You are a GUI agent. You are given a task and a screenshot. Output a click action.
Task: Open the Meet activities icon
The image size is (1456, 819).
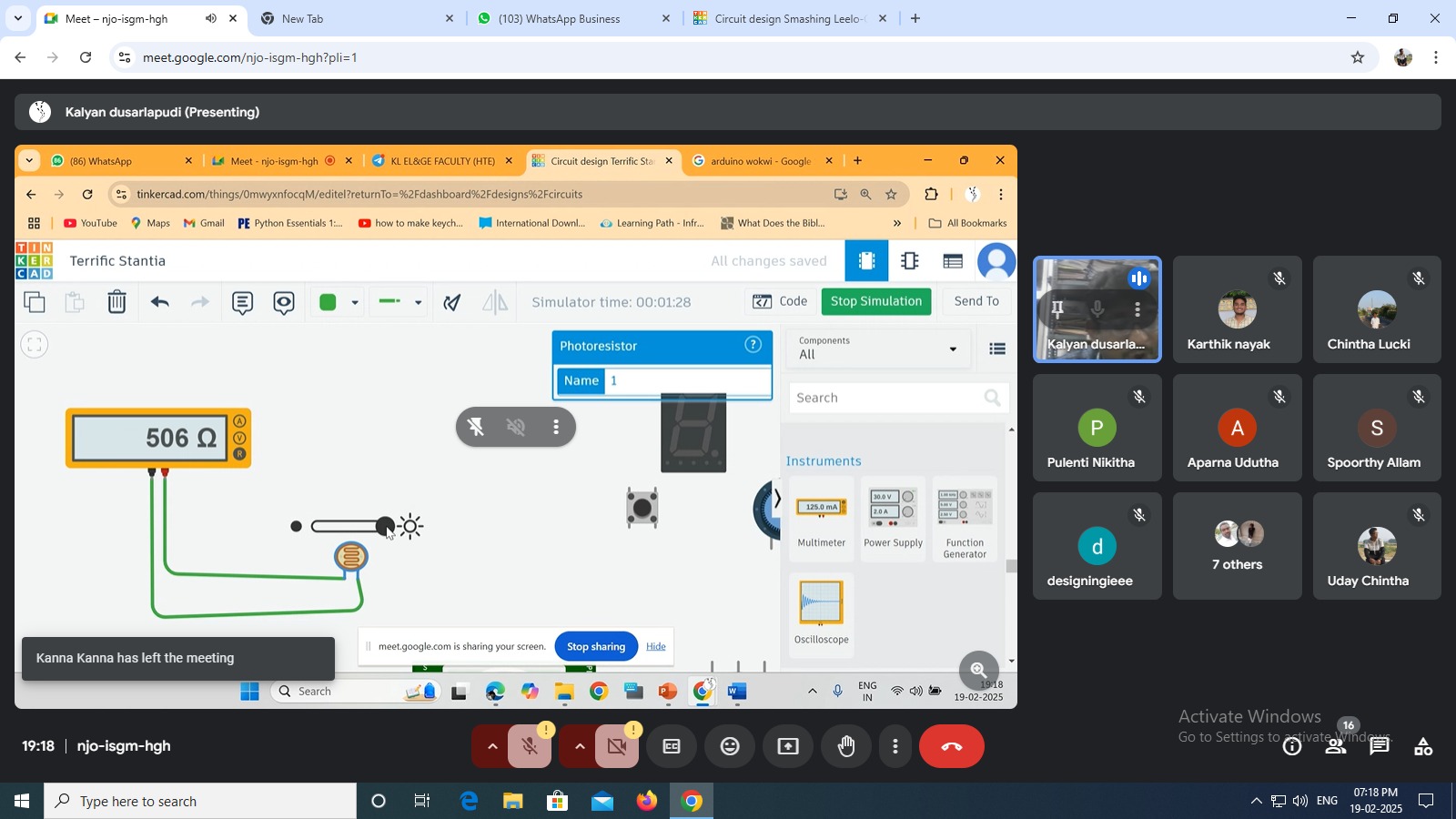(1423, 747)
